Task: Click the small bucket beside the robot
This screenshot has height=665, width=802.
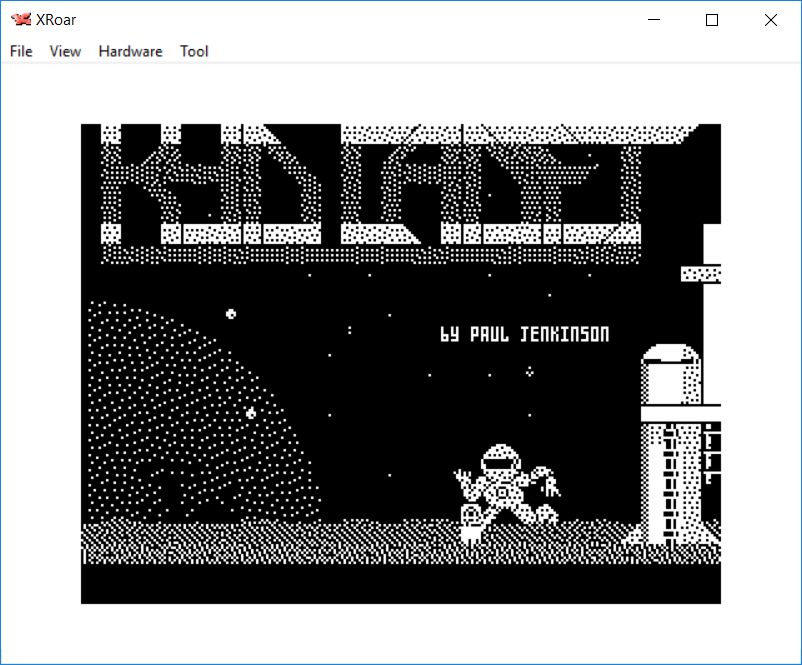Action: pyautogui.click(x=470, y=520)
